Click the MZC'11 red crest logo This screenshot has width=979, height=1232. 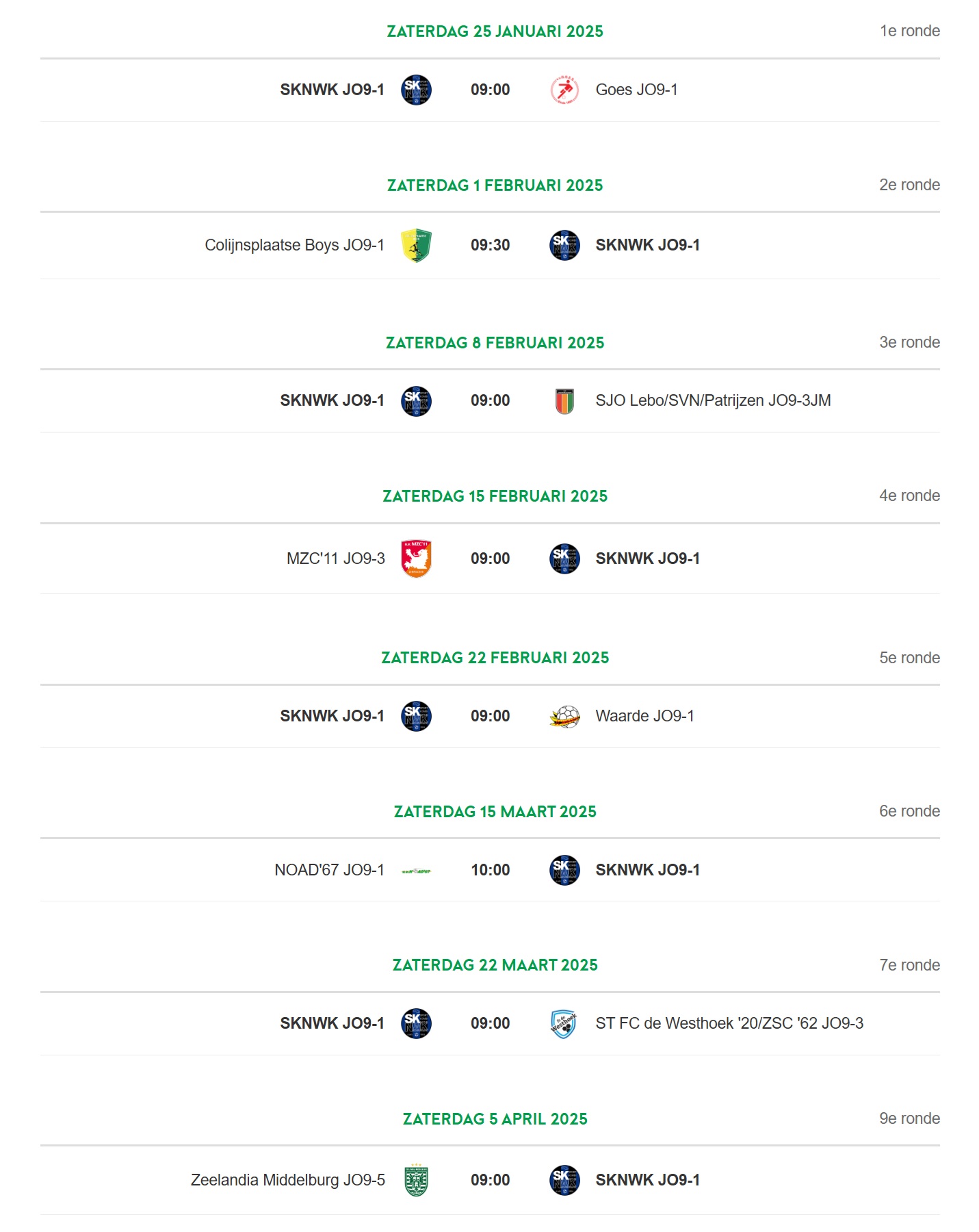pyautogui.click(x=416, y=559)
